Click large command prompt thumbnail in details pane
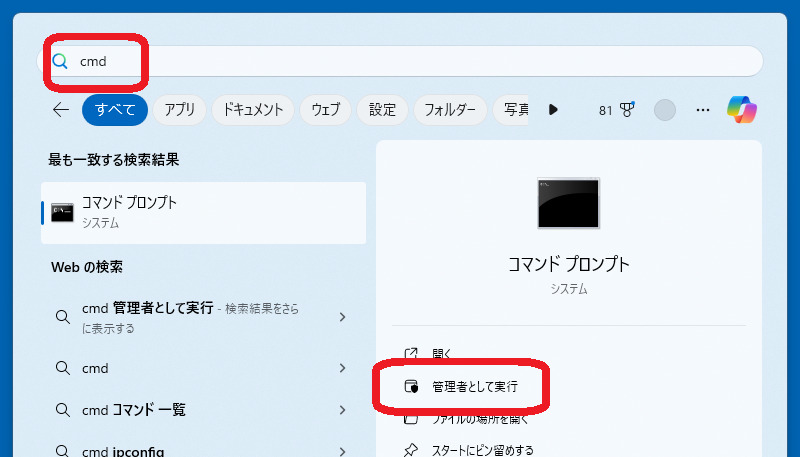The height and width of the screenshot is (457, 800). [568, 203]
